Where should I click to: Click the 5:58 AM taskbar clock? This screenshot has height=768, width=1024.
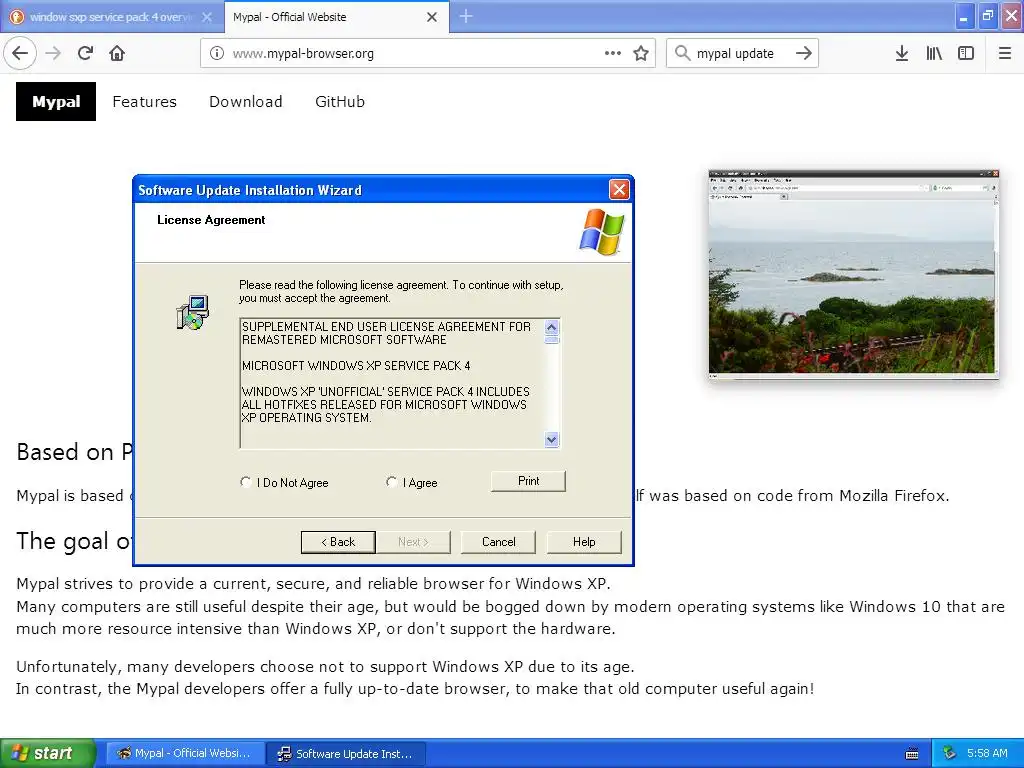coord(987,753)
